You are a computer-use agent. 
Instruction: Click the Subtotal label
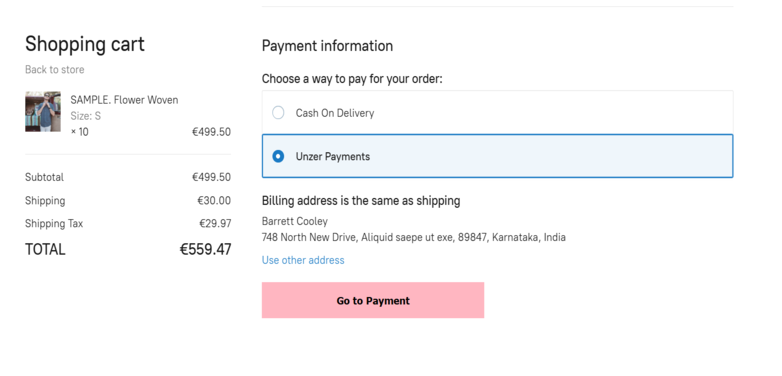coord(44,177)
